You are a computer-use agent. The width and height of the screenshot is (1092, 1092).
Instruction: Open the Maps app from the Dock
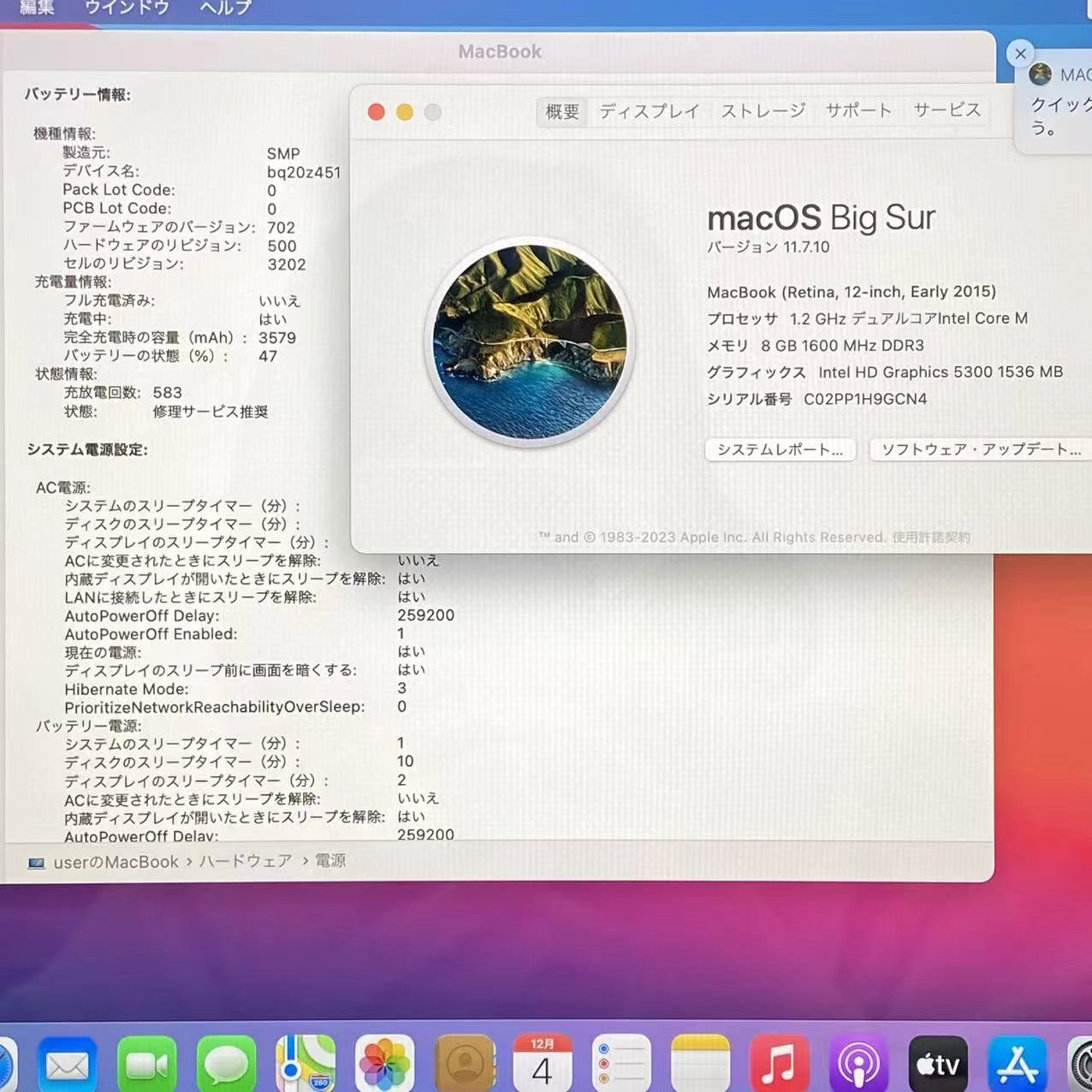(306, 1064)
